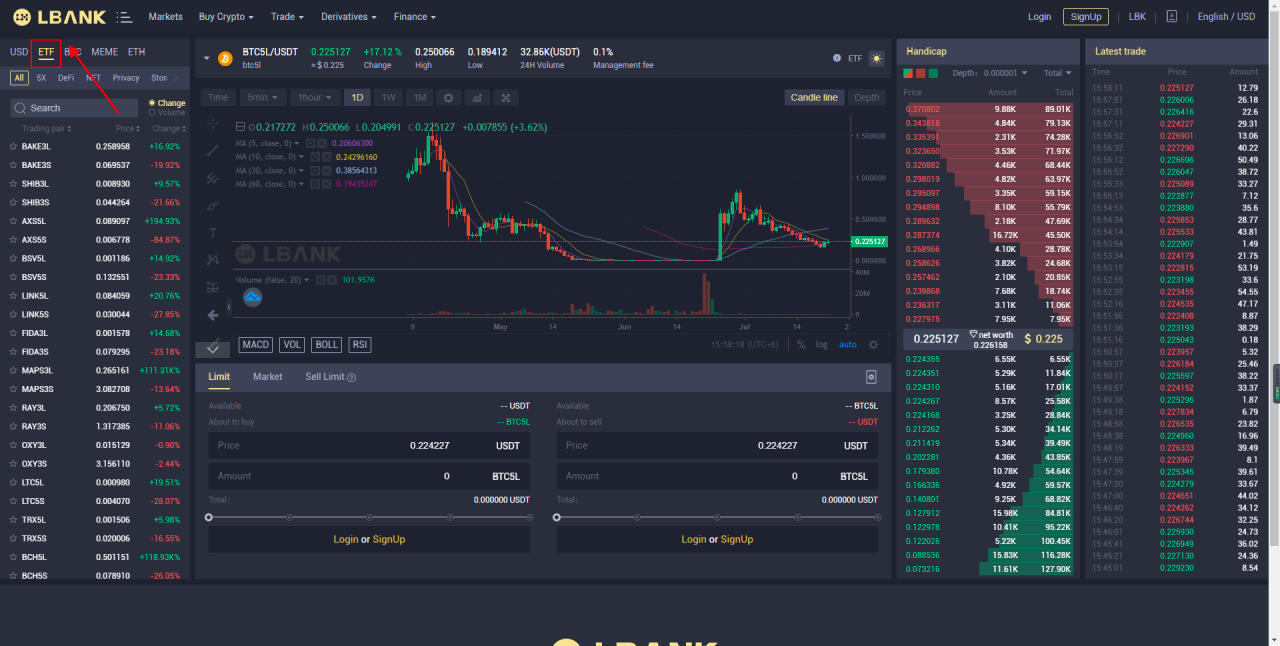This screenshot has height=646, width=1280.
Task: Click the LBK link in header
Action: (x=1137, y=17)
